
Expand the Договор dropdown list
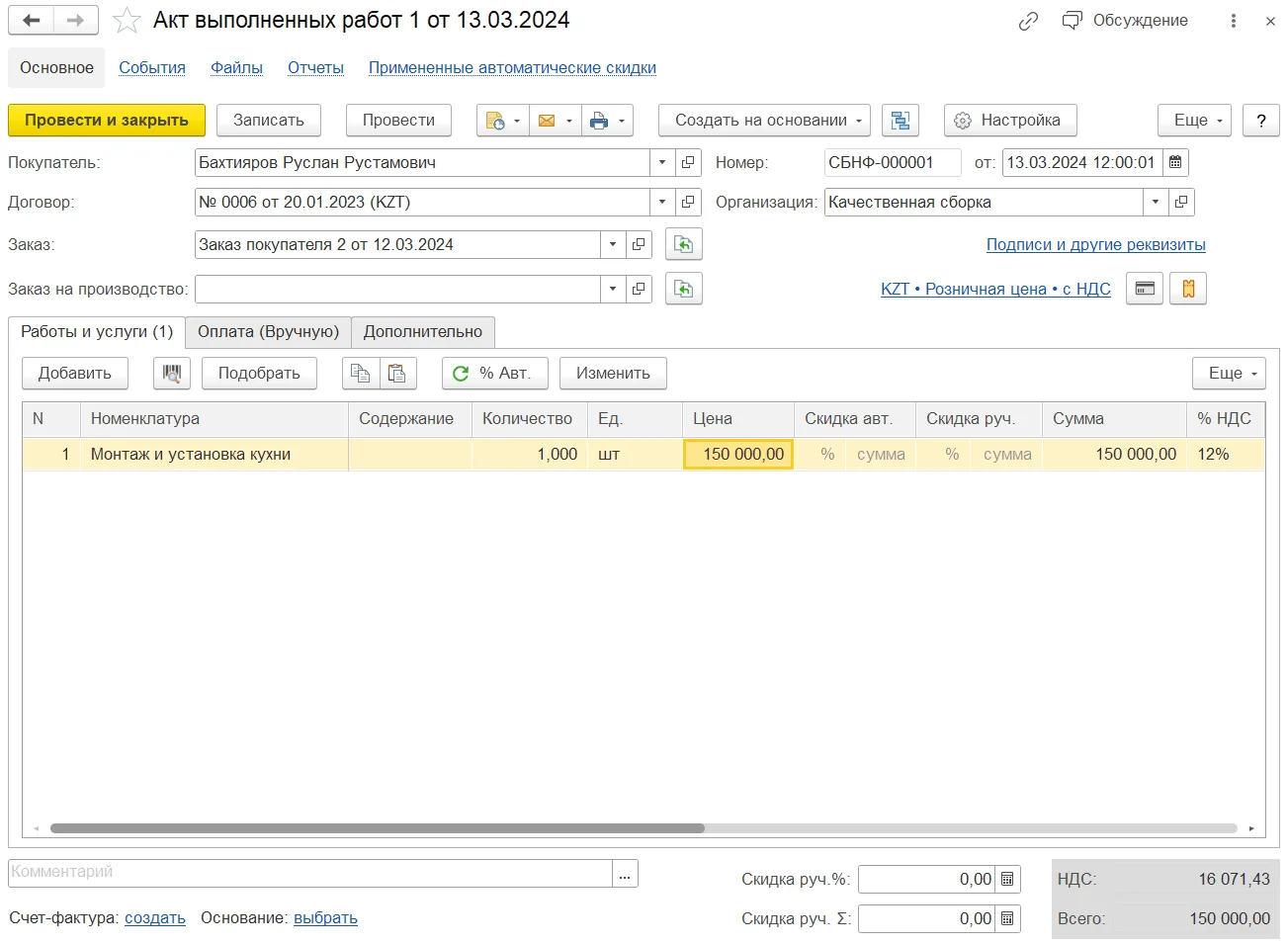pos(662,202)
